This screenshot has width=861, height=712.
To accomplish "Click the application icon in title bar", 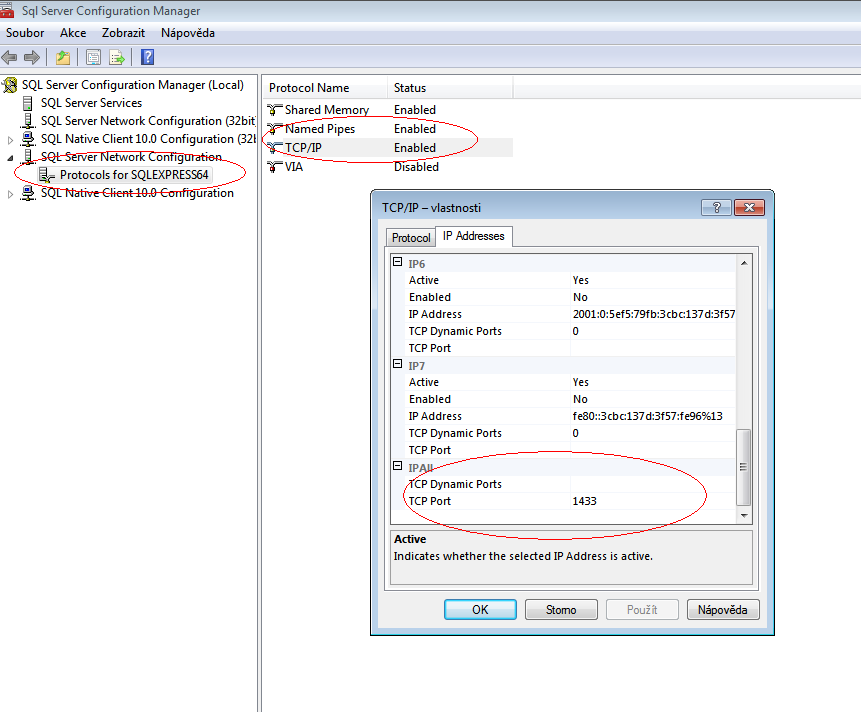I will point(7,10).
